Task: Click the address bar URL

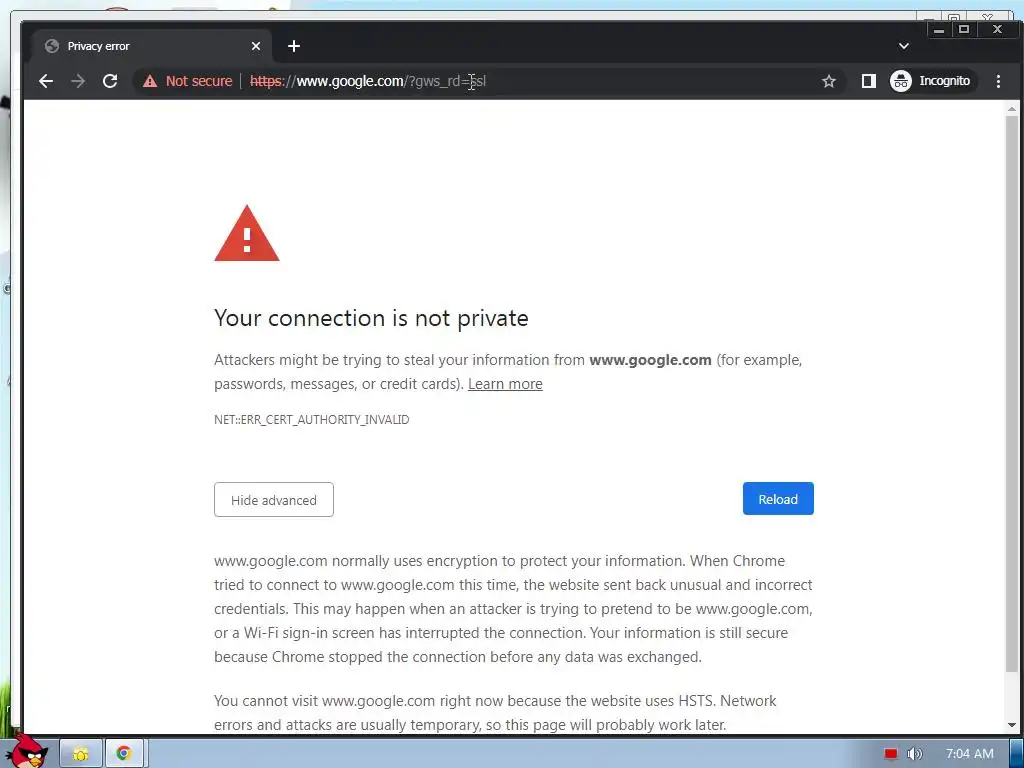Action: (x=368, y=81)
